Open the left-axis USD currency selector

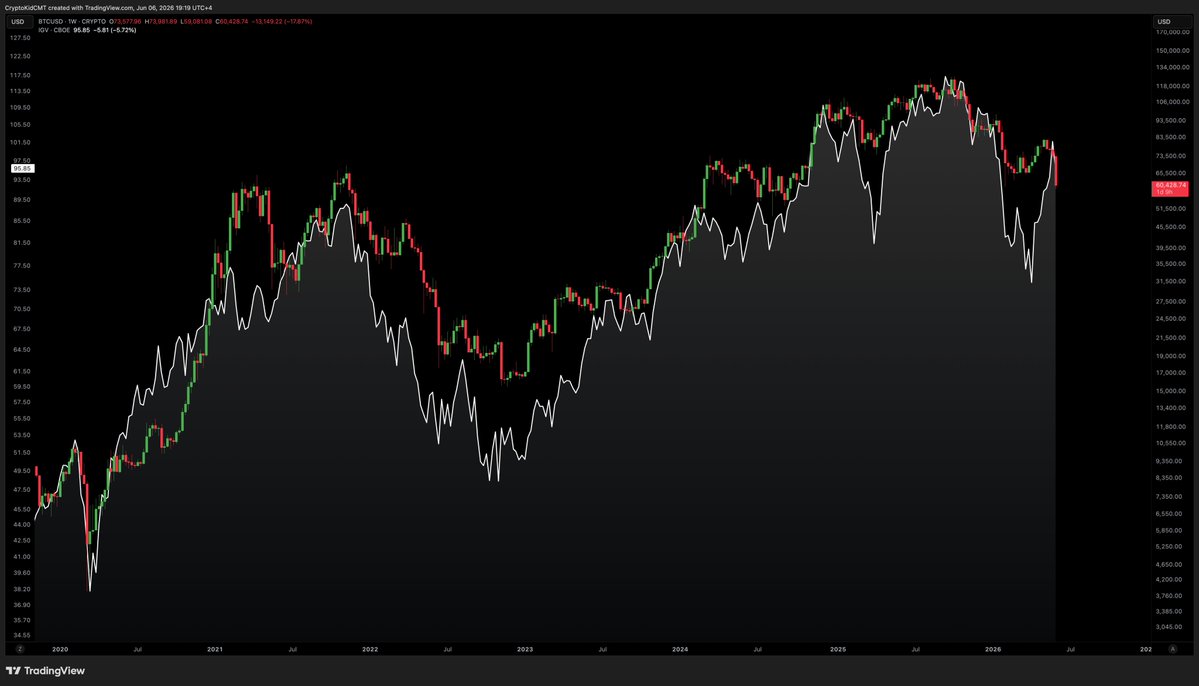click(18, 22)
